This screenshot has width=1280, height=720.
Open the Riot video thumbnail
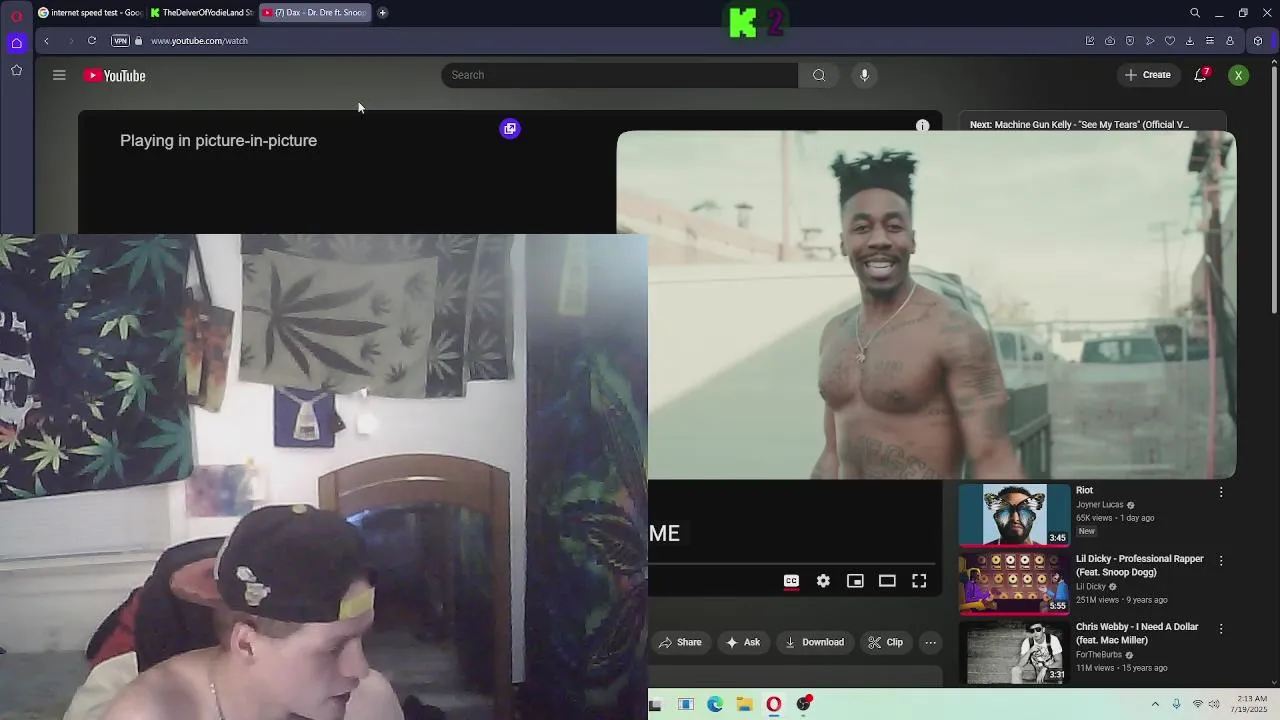1014,515
